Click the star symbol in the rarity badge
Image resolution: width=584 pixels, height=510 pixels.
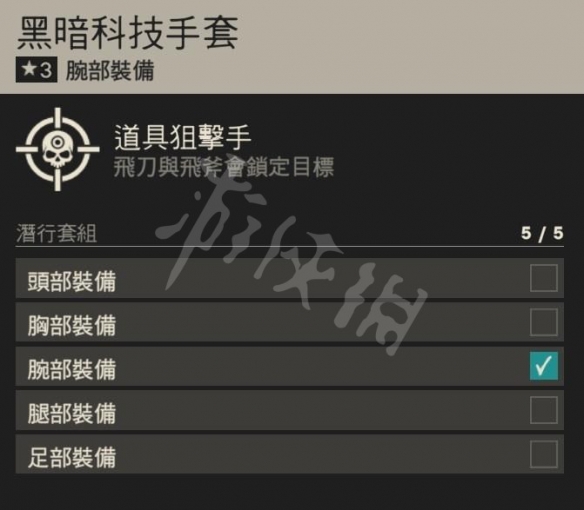[29, 69]
